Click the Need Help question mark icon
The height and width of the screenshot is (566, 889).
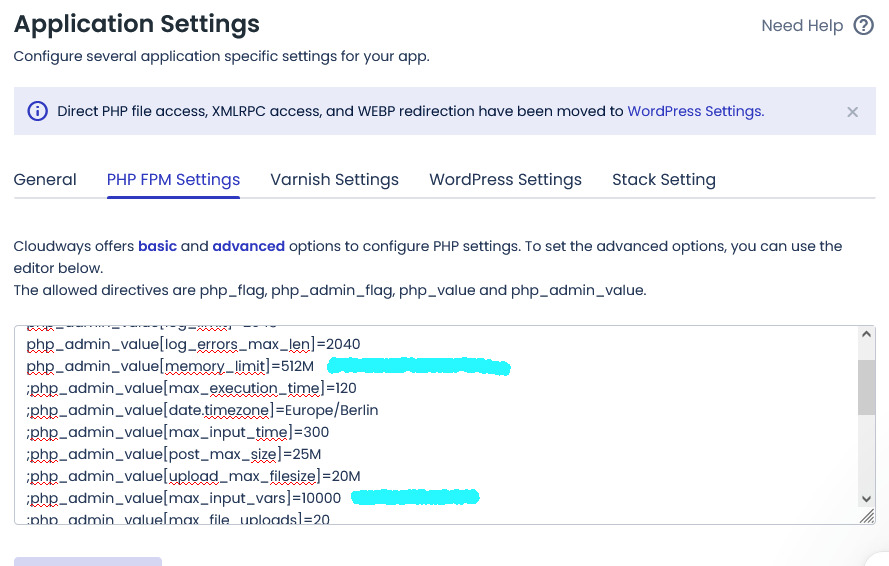pyautogui.click(x=863, y=26)
